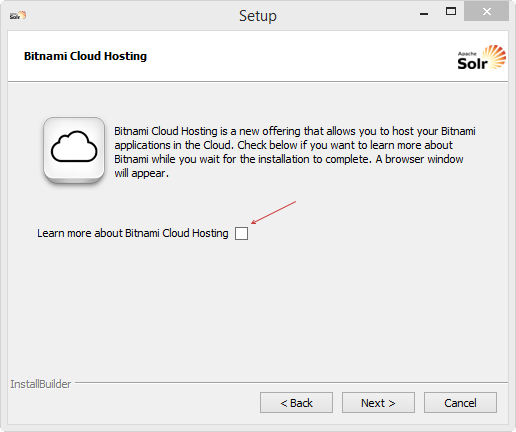Click the Solr icon in the title bar
516x432 pixels.
(x=18, y=15)
